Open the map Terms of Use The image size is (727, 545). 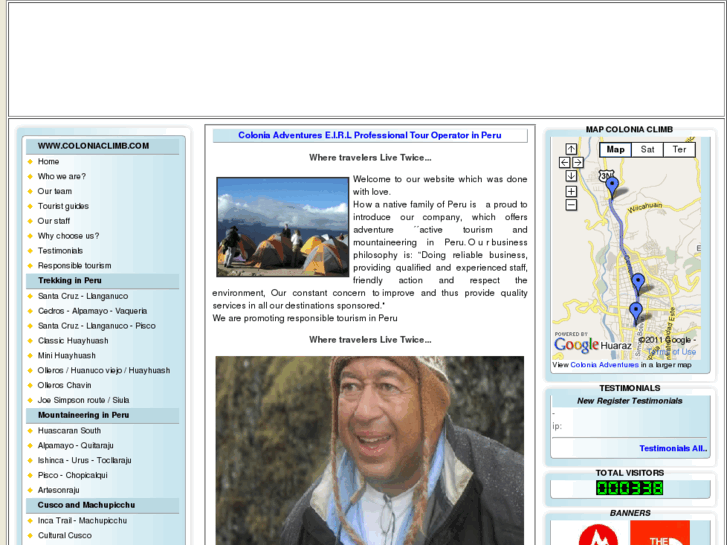pos(672,352)
